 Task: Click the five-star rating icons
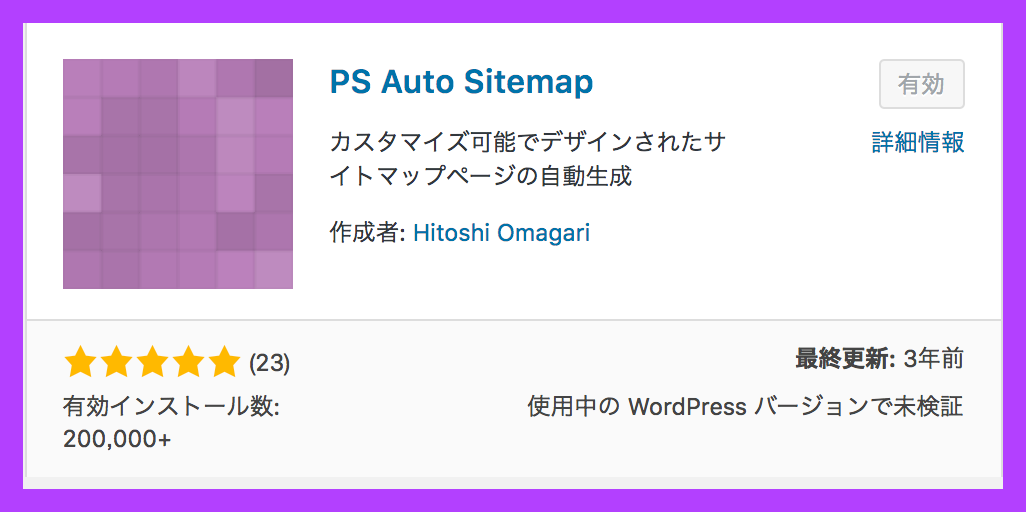pyautogui.click(x=152, y=362)
